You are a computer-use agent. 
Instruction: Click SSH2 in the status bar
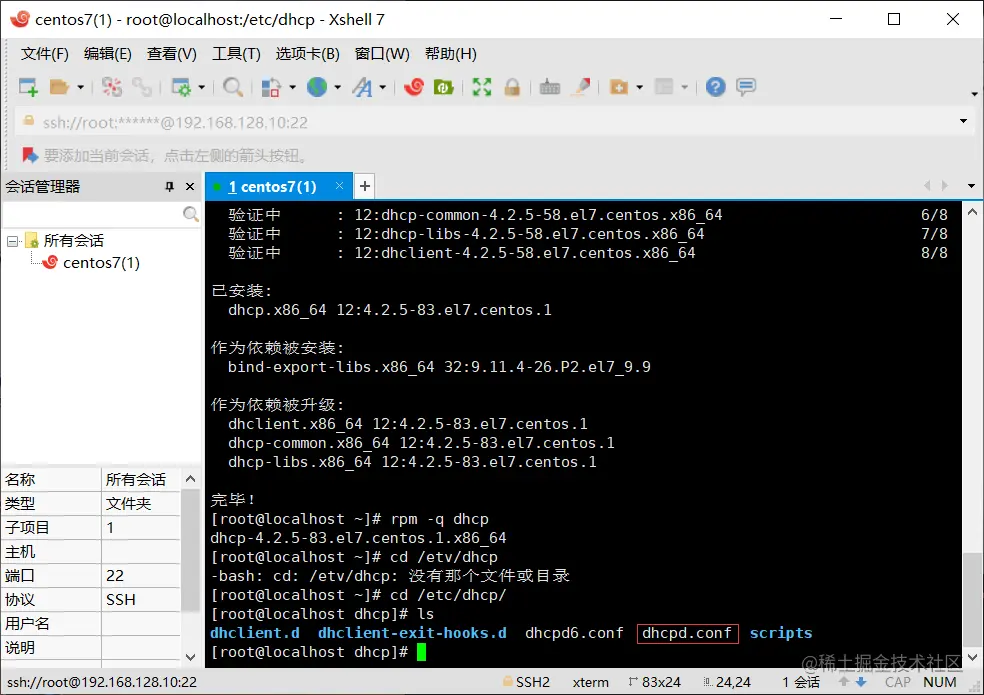pyautogui.click(x=533, y=682)
